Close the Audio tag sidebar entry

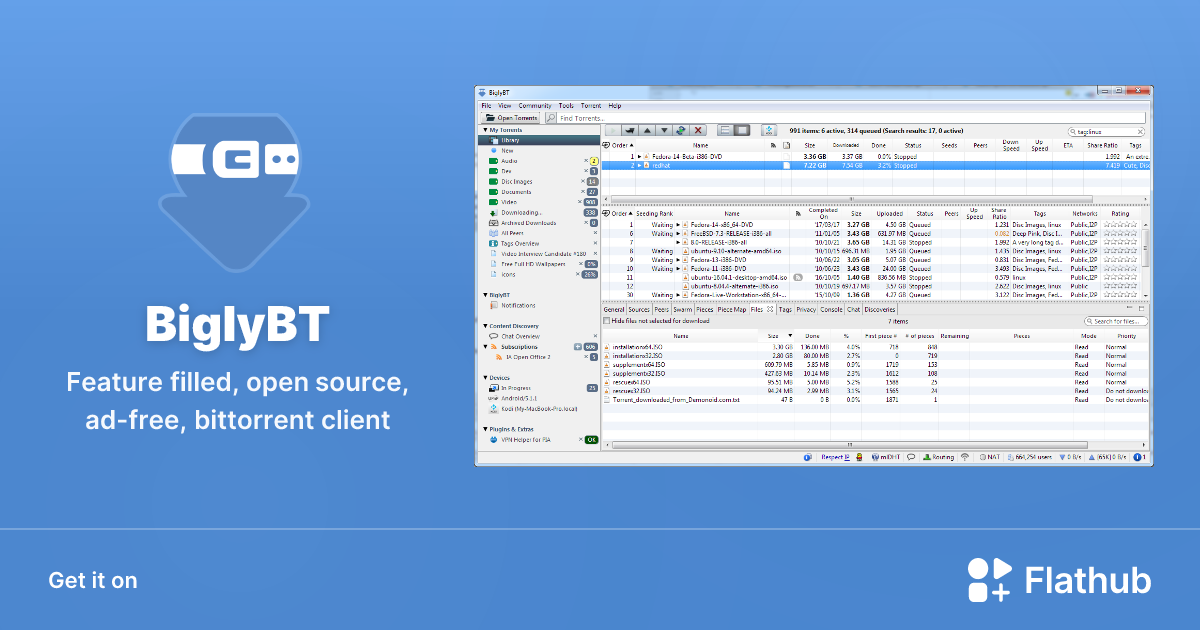(x=585, y=161)
